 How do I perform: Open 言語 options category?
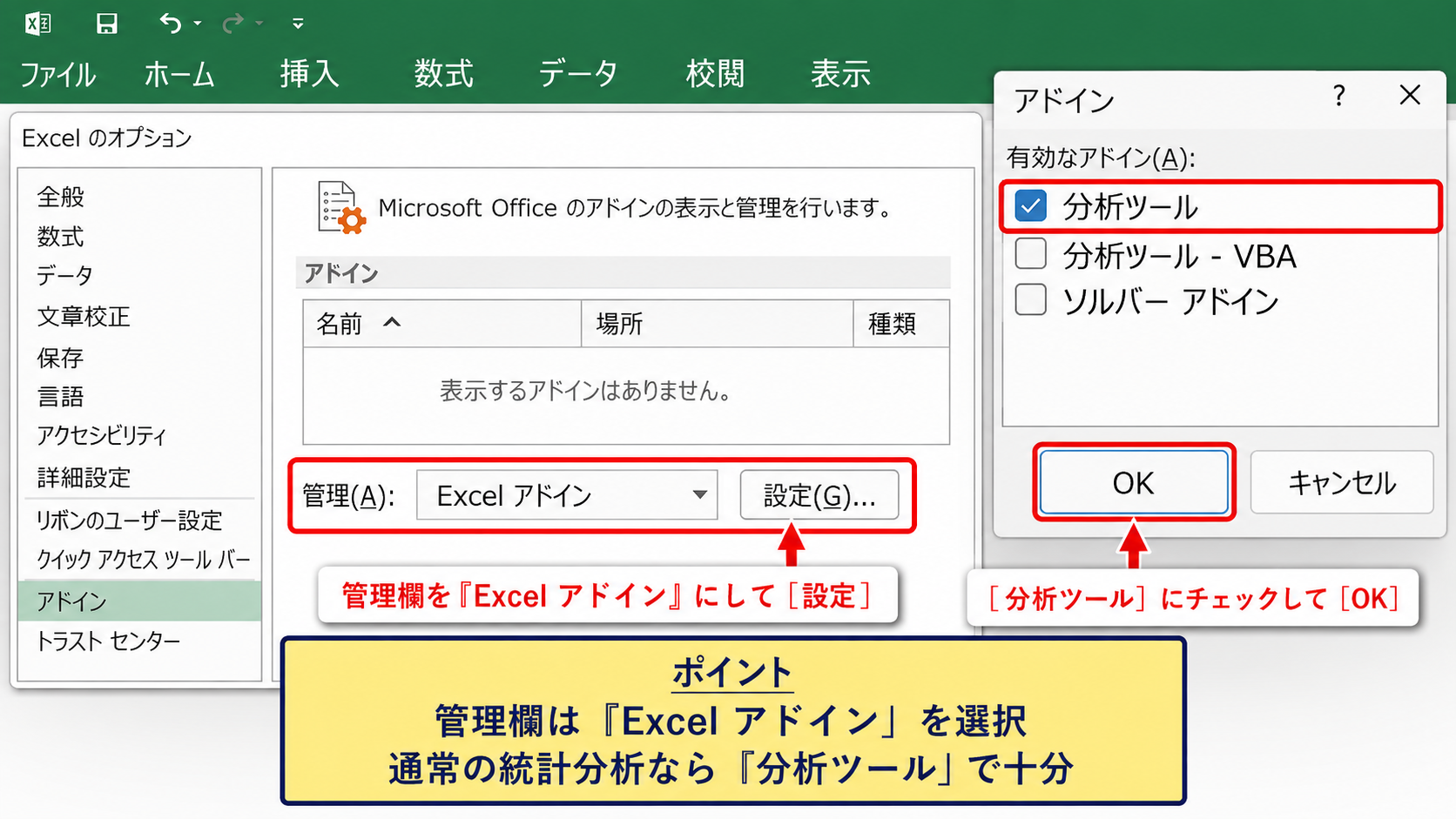139,397
